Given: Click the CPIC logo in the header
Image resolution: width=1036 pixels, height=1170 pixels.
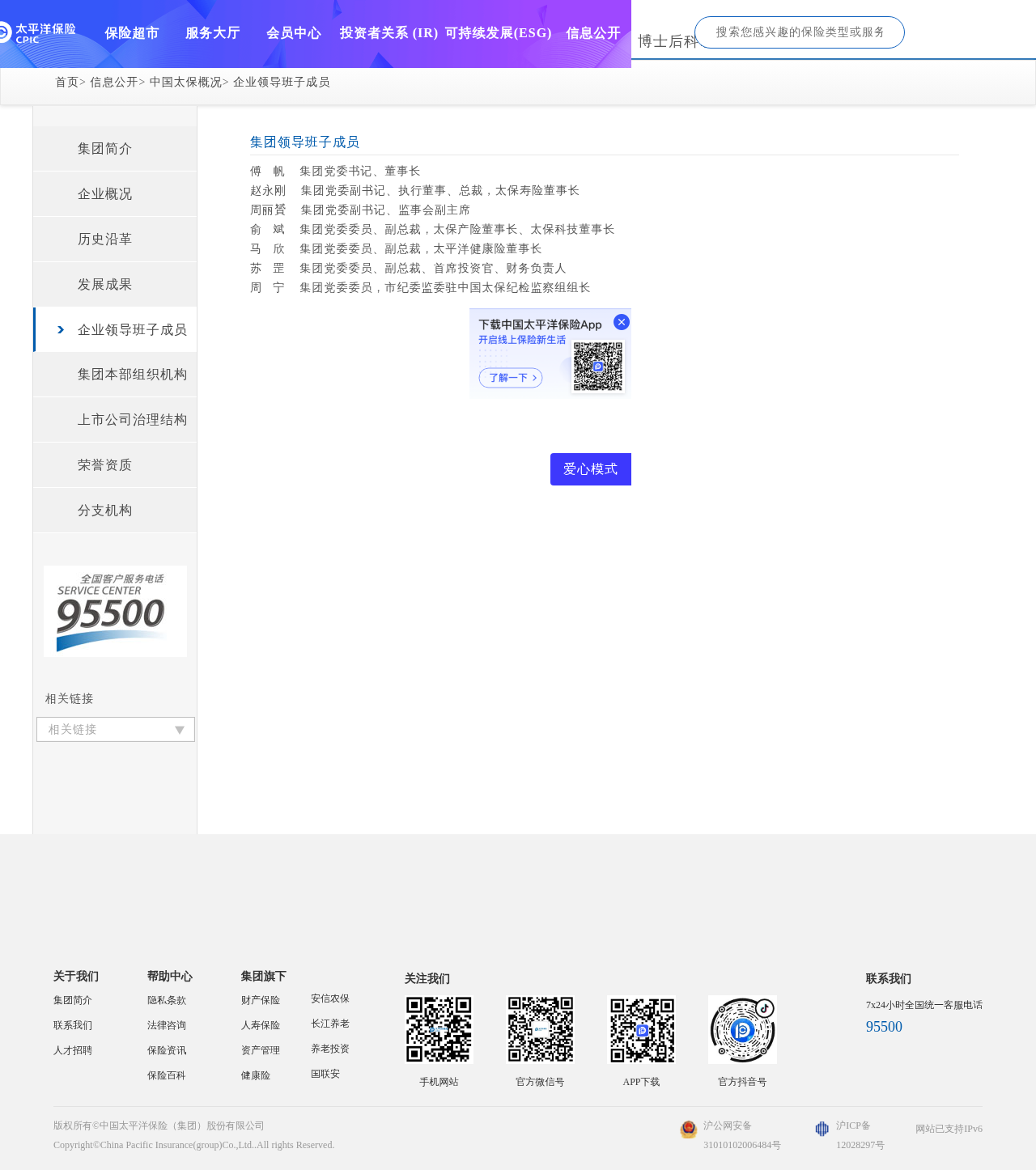Looking at the screenshot, I should click(x=38, y=33).
